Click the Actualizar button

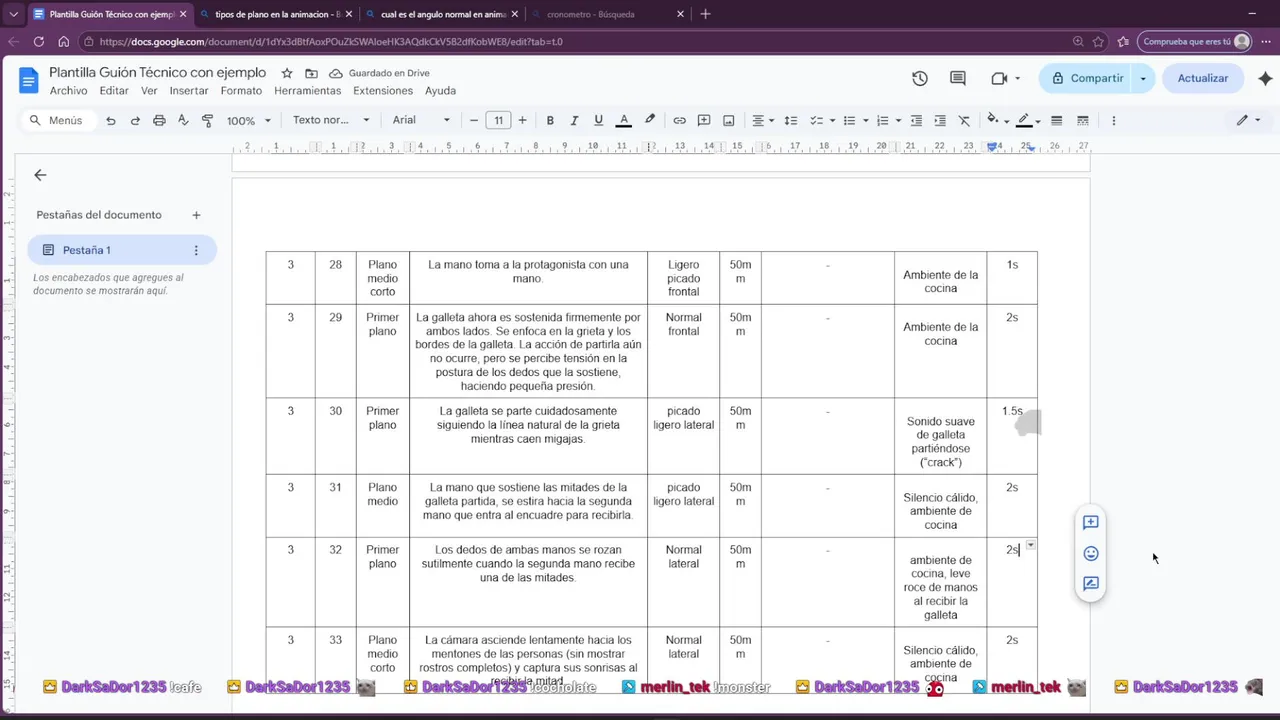click(x=1203, y=78)
